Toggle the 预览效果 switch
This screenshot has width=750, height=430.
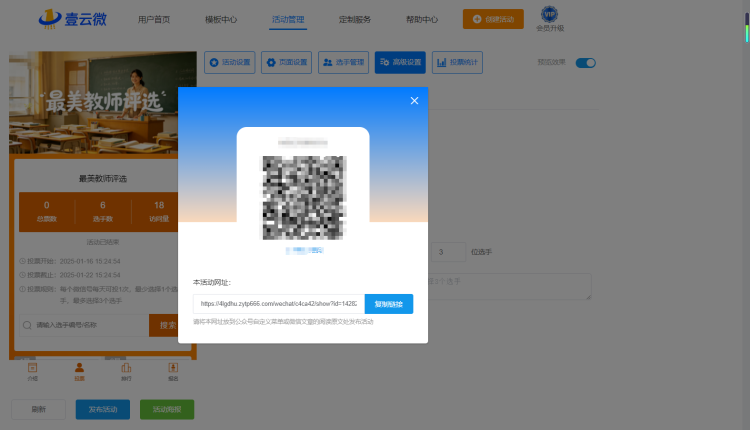point(585,63)
